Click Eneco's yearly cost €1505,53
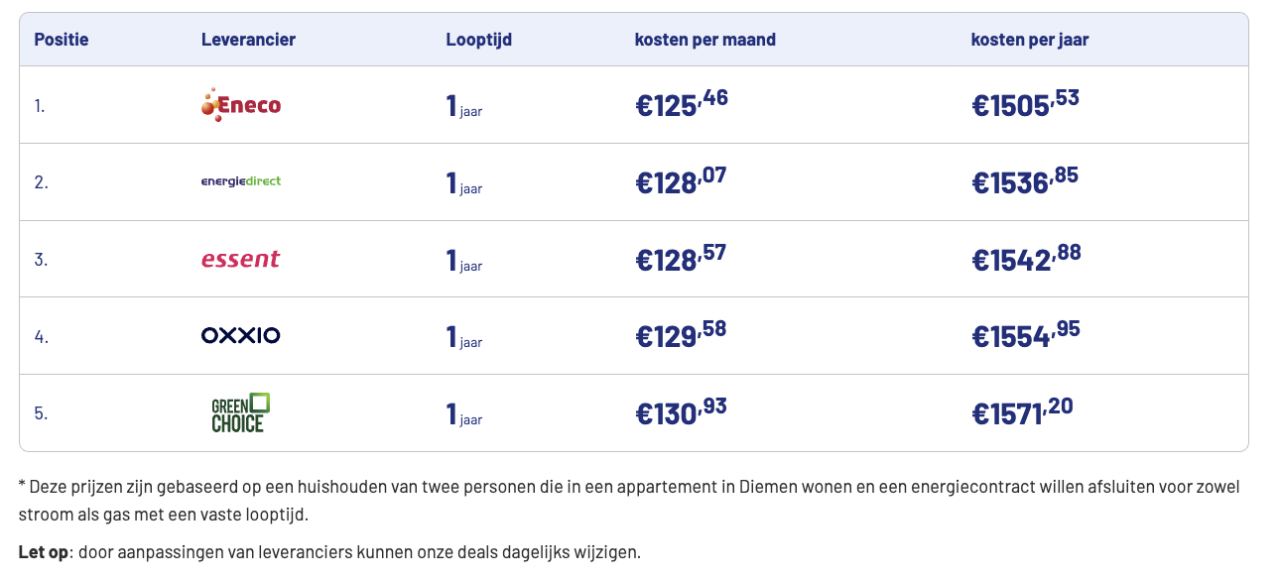The width and height of the screenshot is (1280, 580). click(x=1025, y=104)
